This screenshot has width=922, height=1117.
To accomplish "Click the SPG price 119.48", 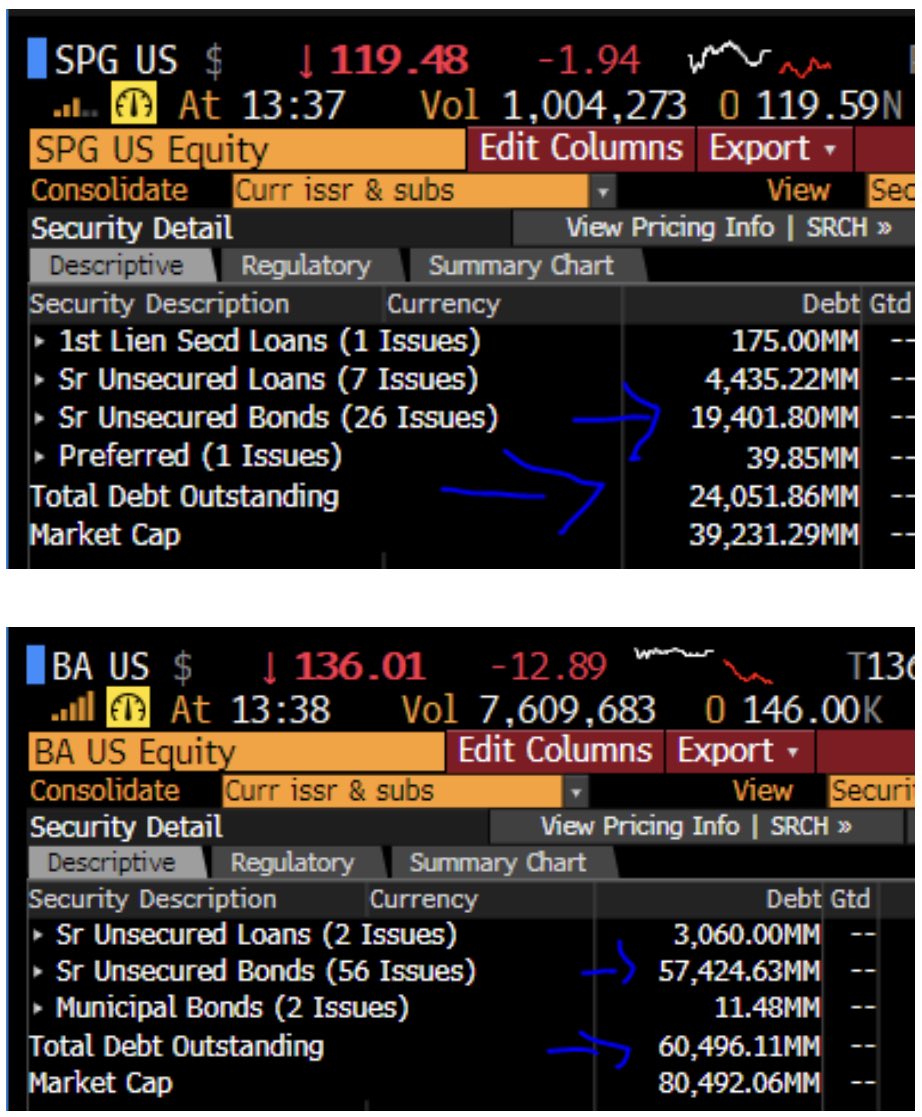I will 399,59.
